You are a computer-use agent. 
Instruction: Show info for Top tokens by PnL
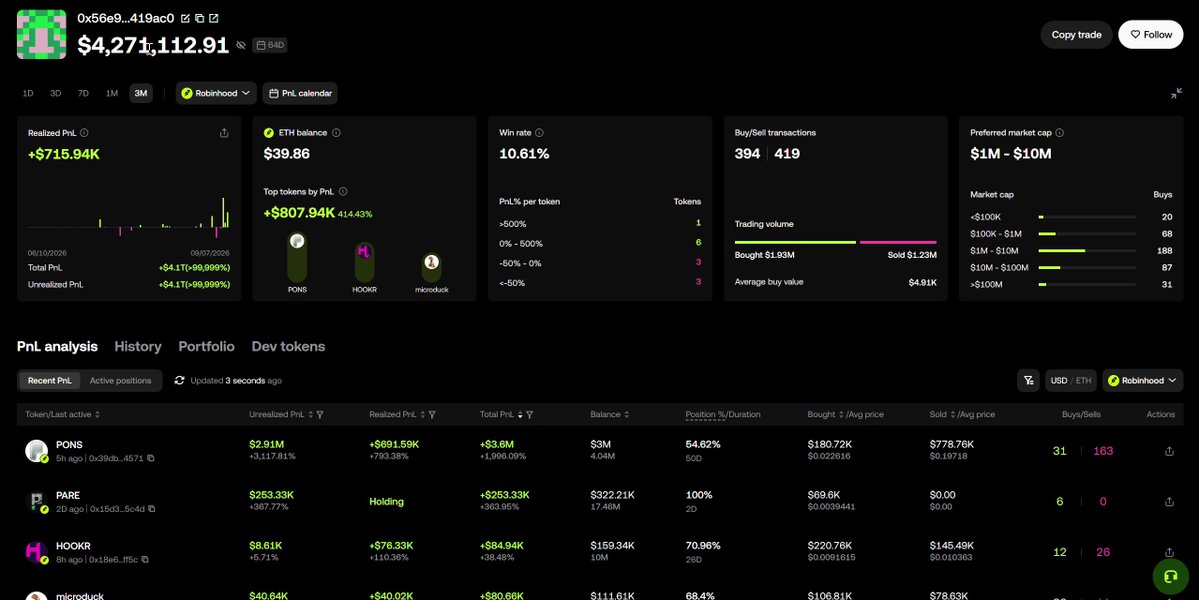[343, 192]
